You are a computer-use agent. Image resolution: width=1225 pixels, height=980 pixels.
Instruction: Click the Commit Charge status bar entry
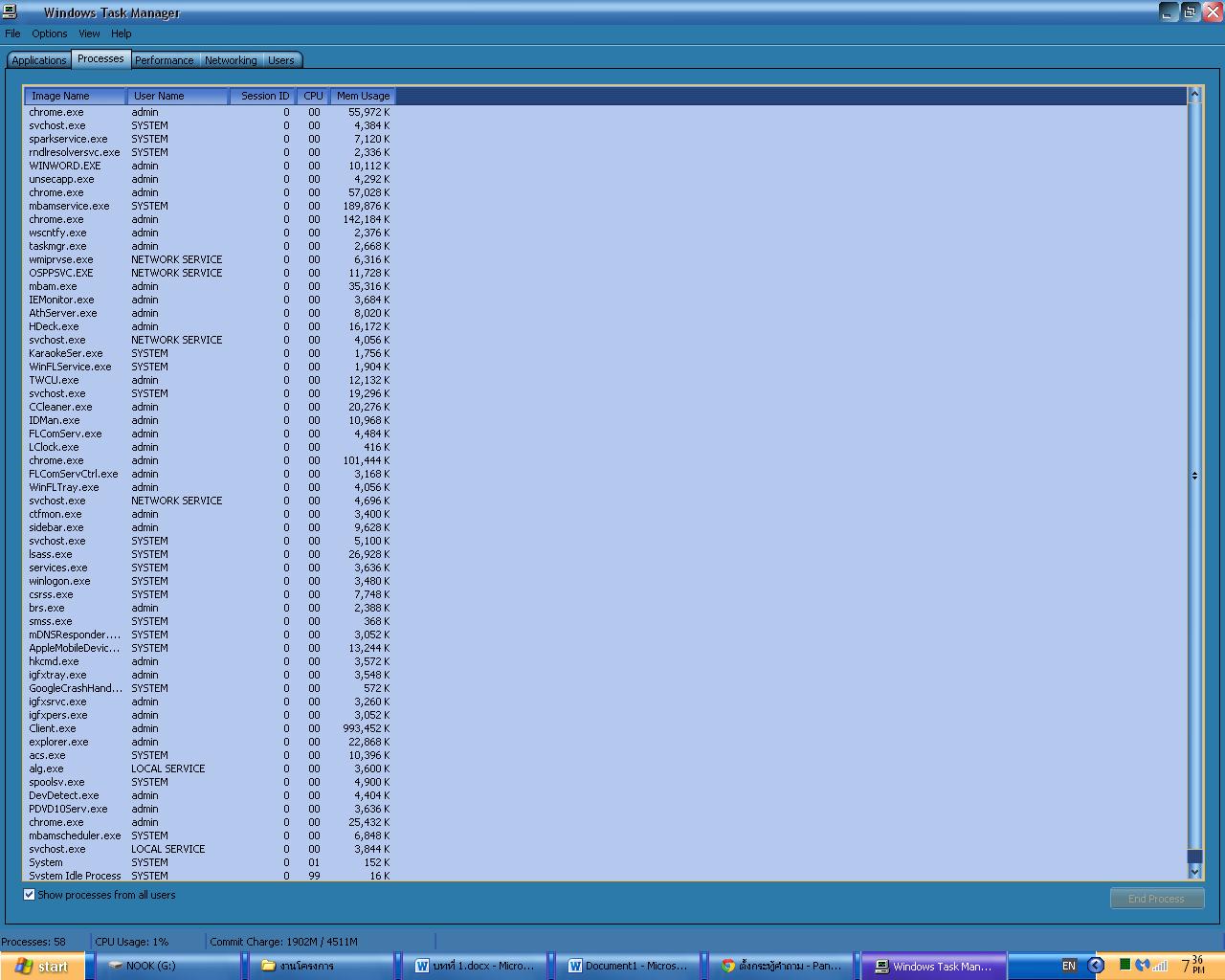pos(283,942)
